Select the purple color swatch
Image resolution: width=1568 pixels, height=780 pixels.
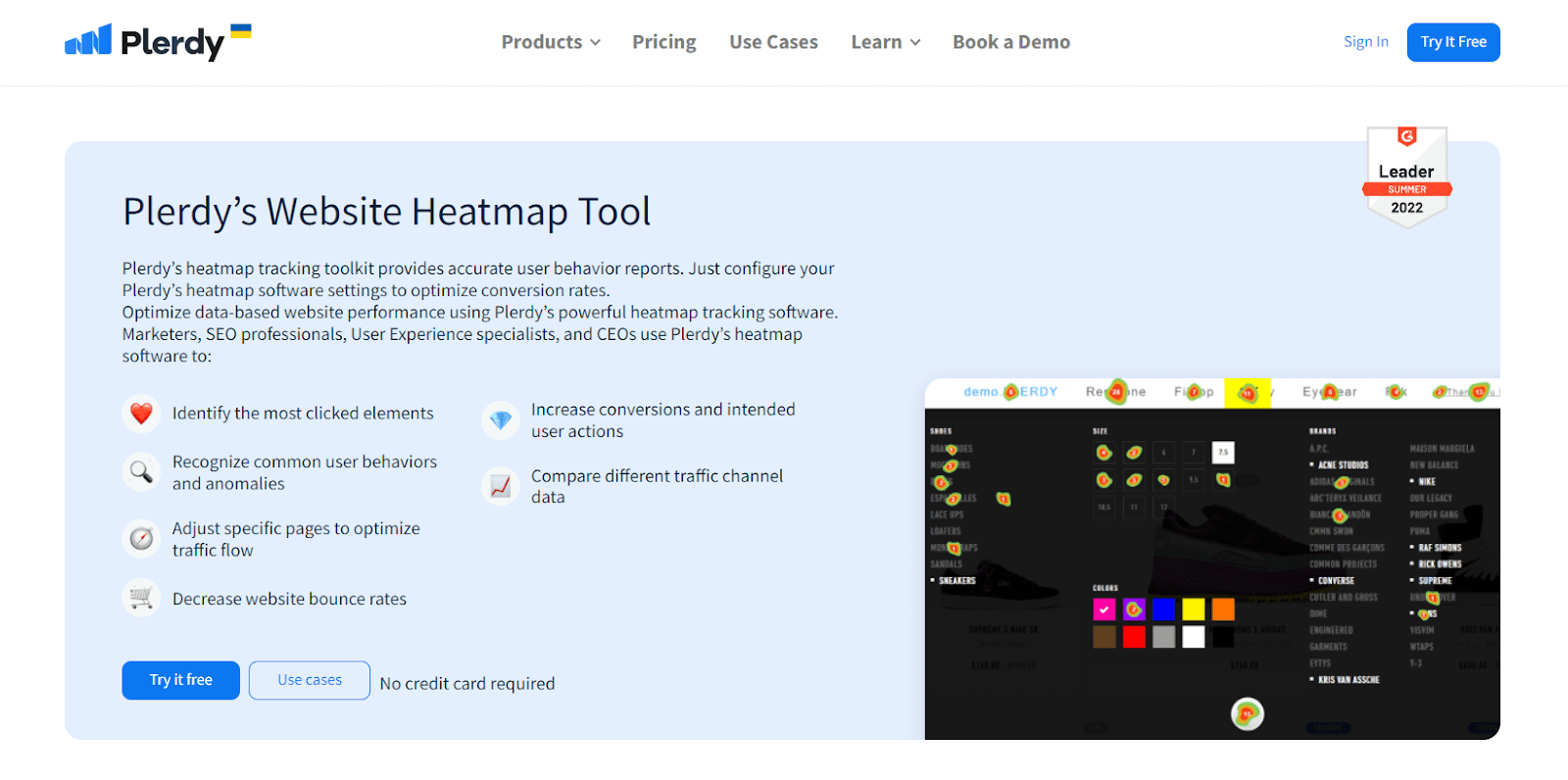pyautogui.click(x=1134, y=609)
